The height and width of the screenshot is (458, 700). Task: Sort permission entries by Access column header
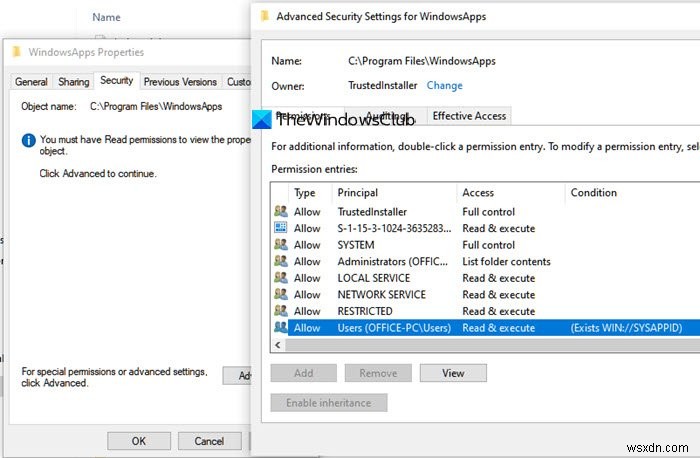click(x=511, y=193)
